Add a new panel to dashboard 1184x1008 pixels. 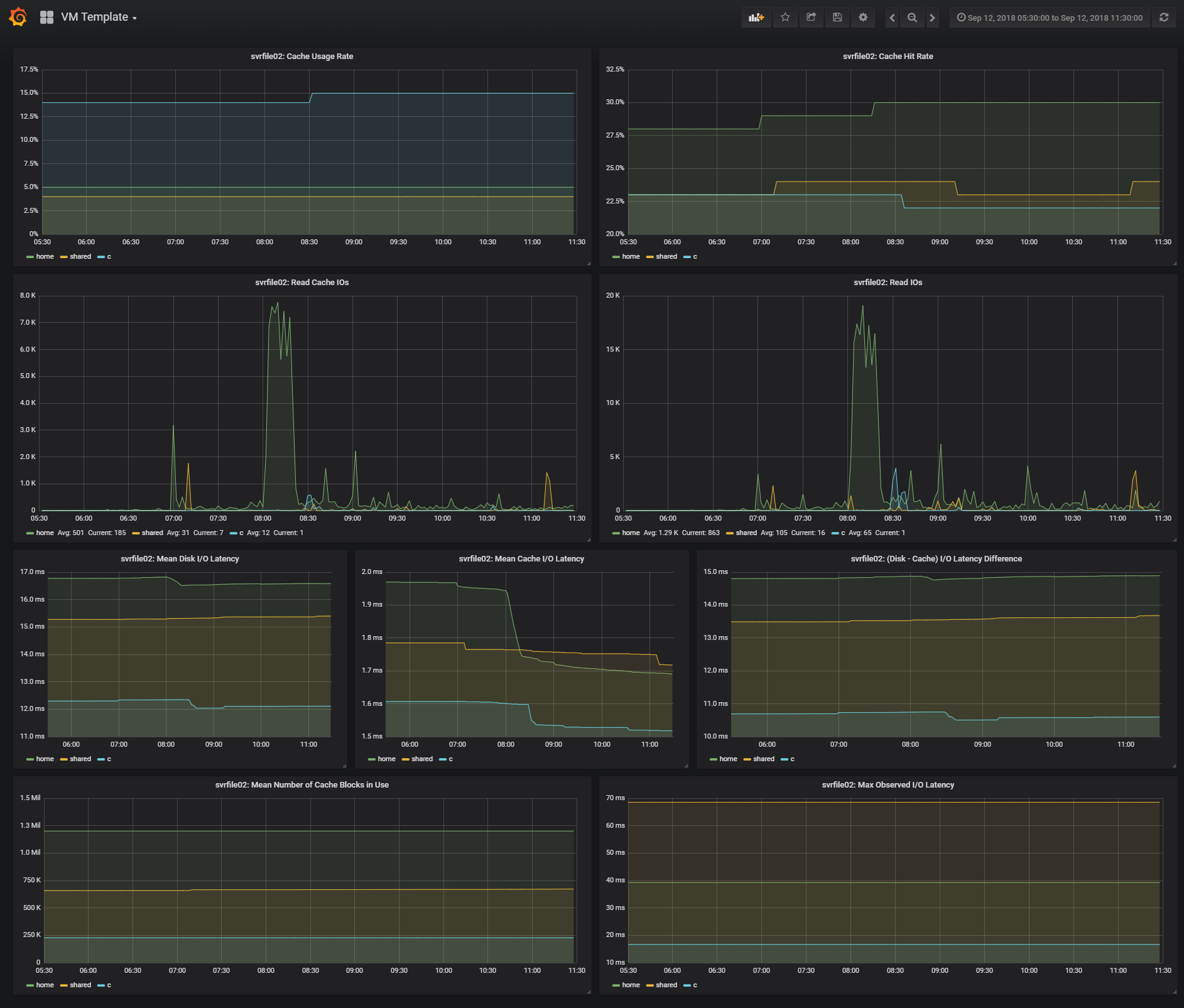[x=756, y=18]
